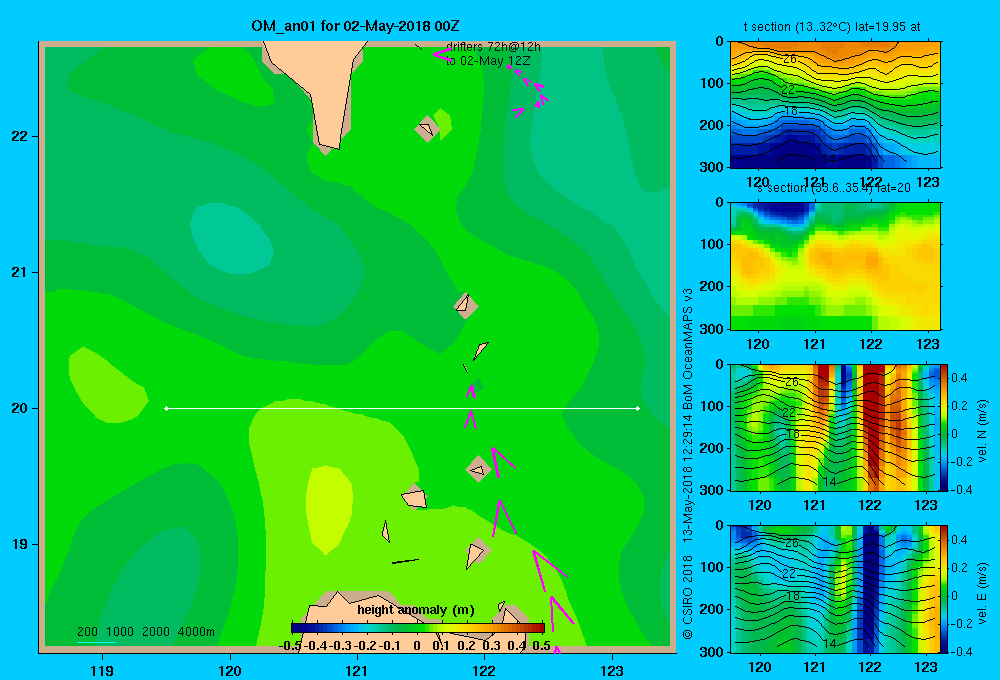The height and width of the screenshot is (680, 1000).
Task: Select the 'drifters 72h@12h' annotation text
Action: click(493, 47)
